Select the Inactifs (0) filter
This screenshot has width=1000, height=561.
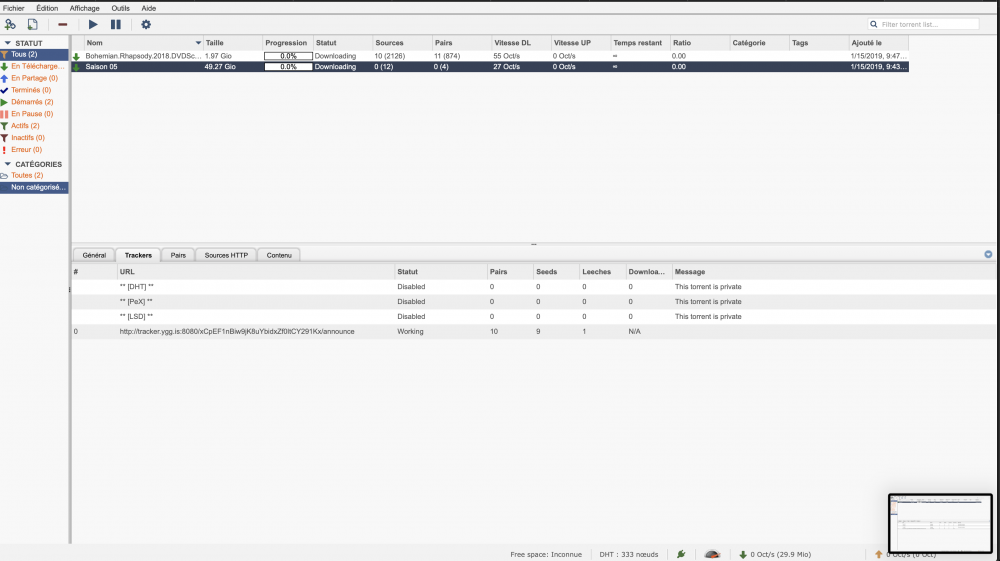(x=34, y=138)
